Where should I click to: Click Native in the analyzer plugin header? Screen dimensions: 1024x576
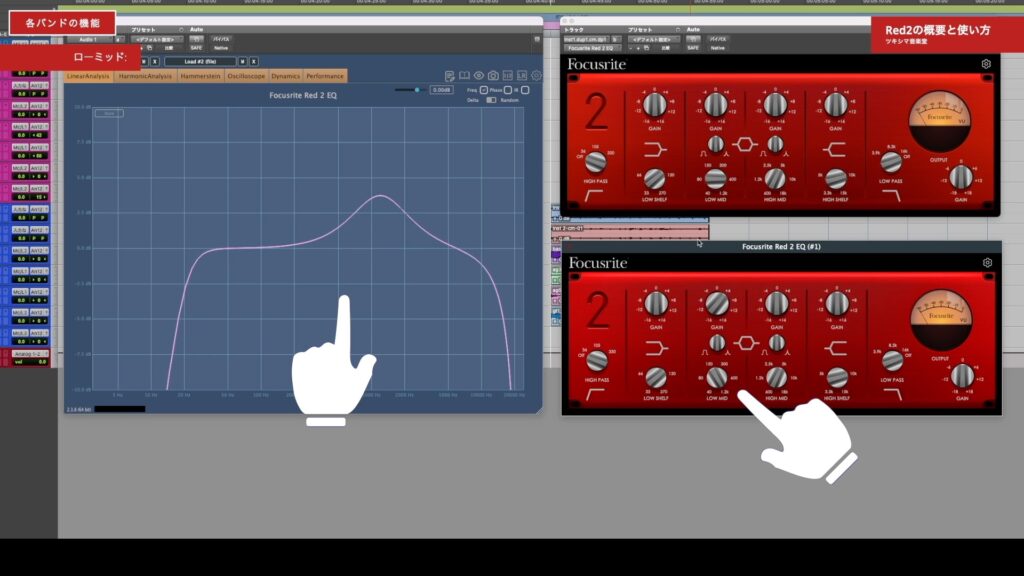point(221,48)
